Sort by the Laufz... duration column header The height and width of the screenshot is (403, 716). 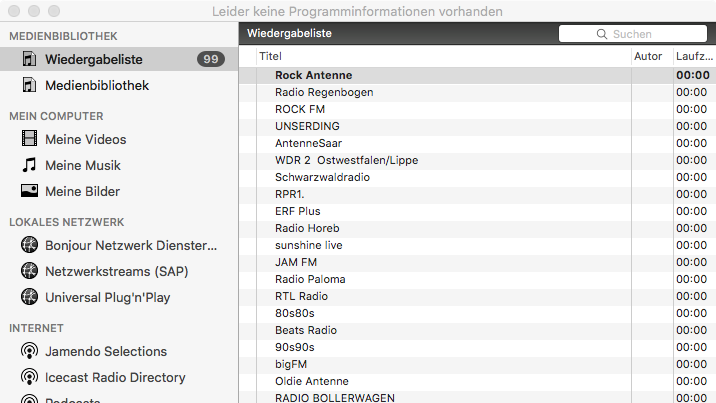[695, 56]
